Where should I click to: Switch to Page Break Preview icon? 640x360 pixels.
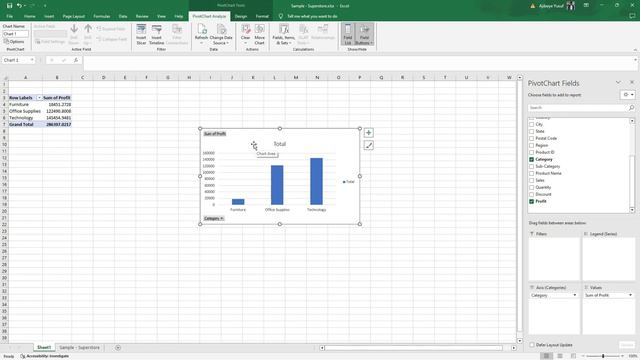tap(573, 356)
